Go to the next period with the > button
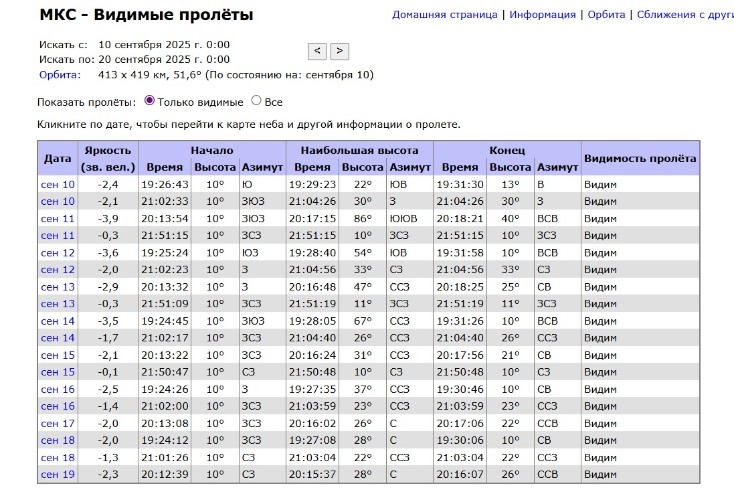This screenshot has width=734, height=500. (339, 51)
